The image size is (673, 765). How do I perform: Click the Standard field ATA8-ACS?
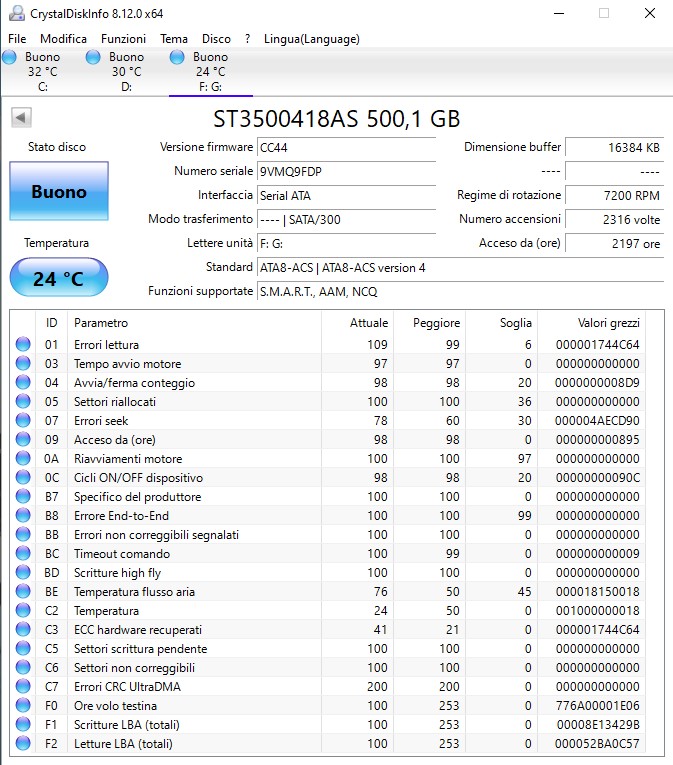click(460, 267)
